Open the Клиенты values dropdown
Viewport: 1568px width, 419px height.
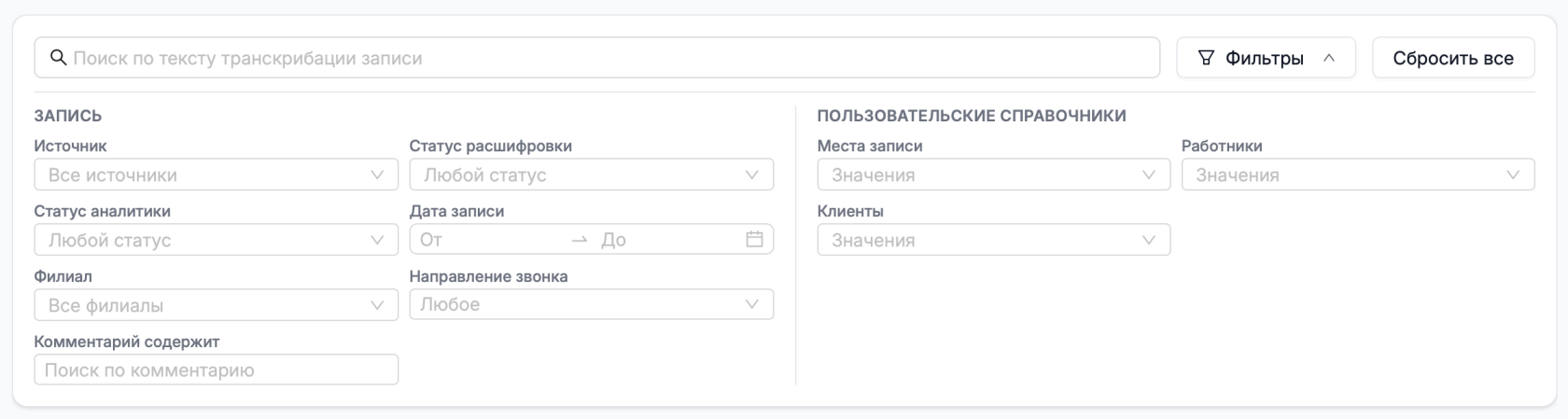[994, 240]
